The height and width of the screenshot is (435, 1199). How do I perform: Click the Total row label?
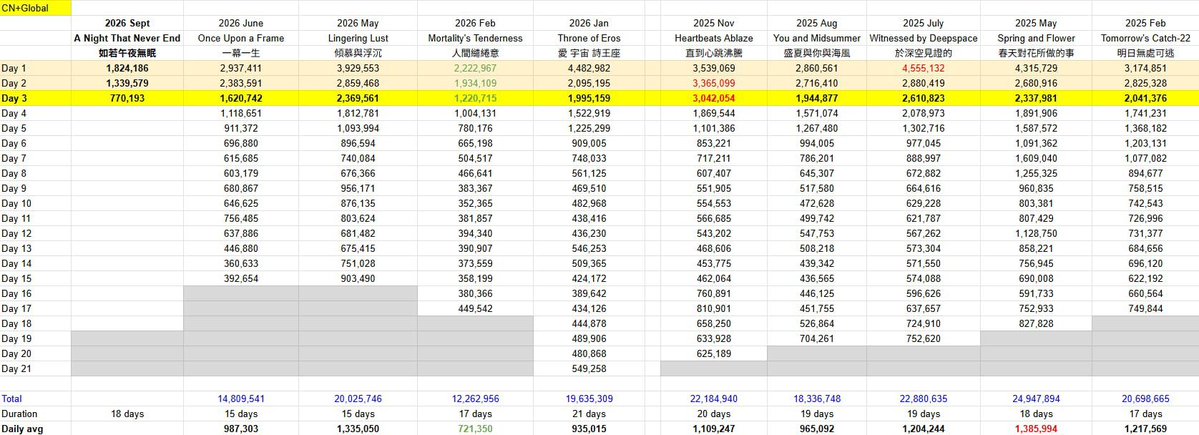[12, 399]
